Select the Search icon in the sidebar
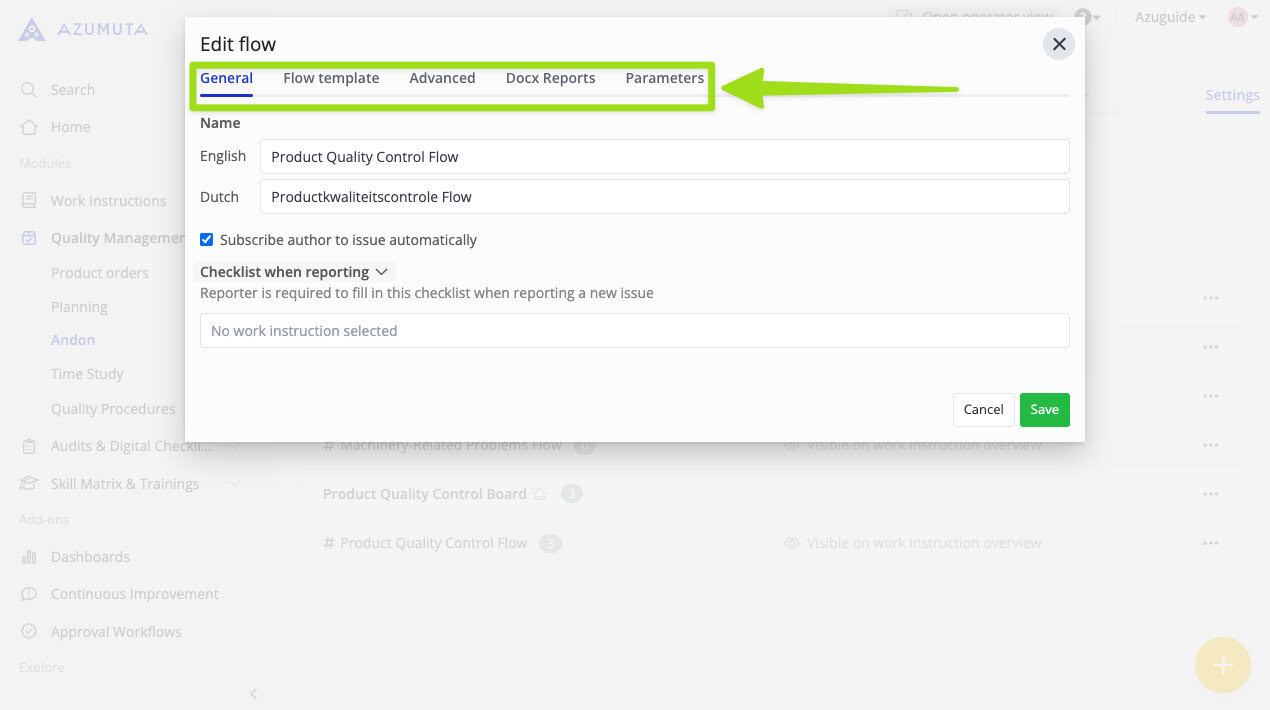1270x710 pixels. pos(29,89)
